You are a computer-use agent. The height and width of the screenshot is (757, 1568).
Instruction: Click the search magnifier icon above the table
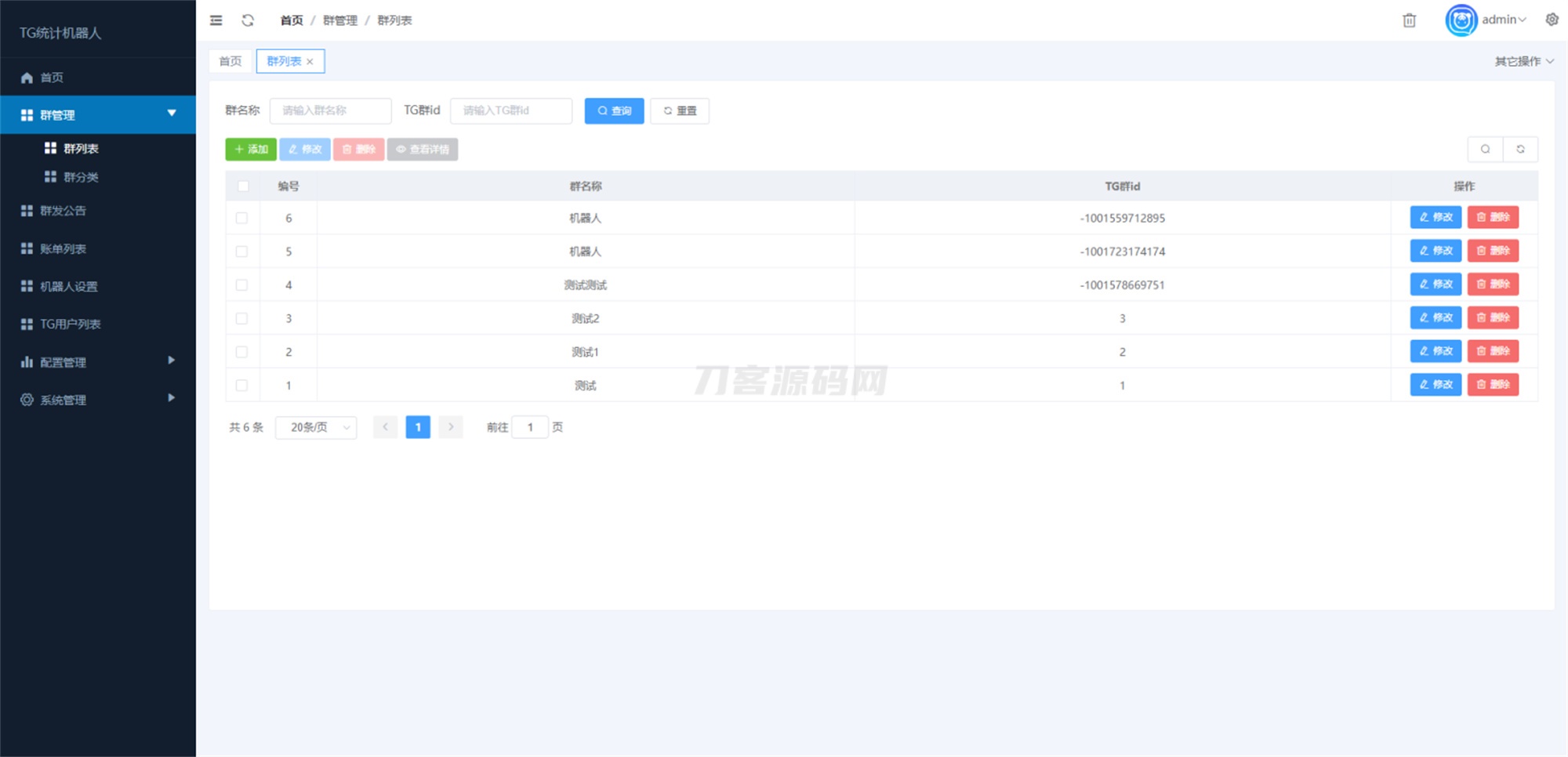pyautogui.click(x=1486, y=148)
